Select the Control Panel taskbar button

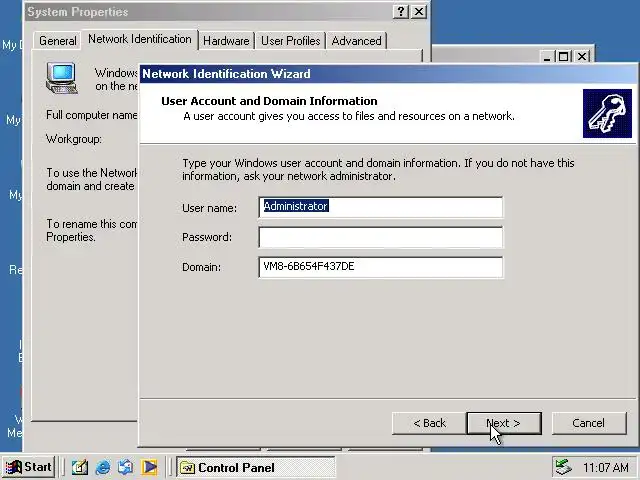(x=256, y=467)
